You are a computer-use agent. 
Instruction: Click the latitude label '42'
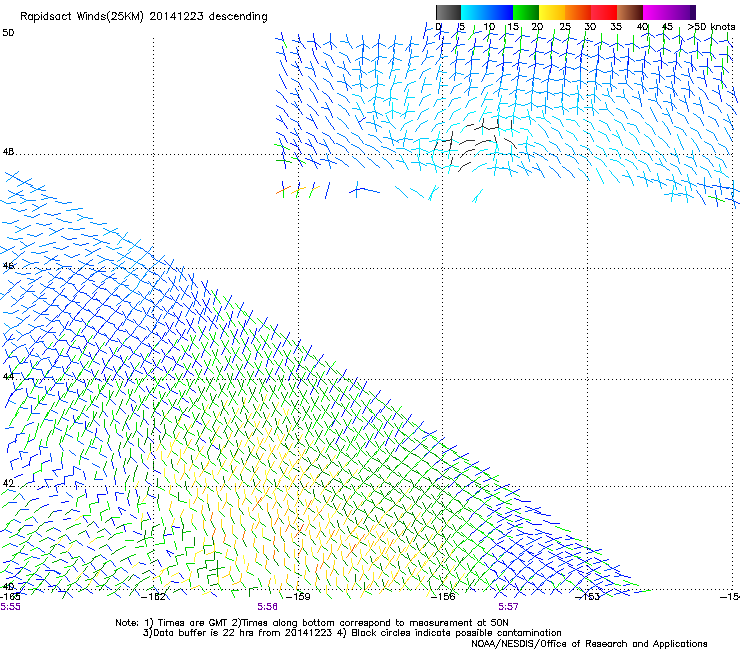coord(8,483)
